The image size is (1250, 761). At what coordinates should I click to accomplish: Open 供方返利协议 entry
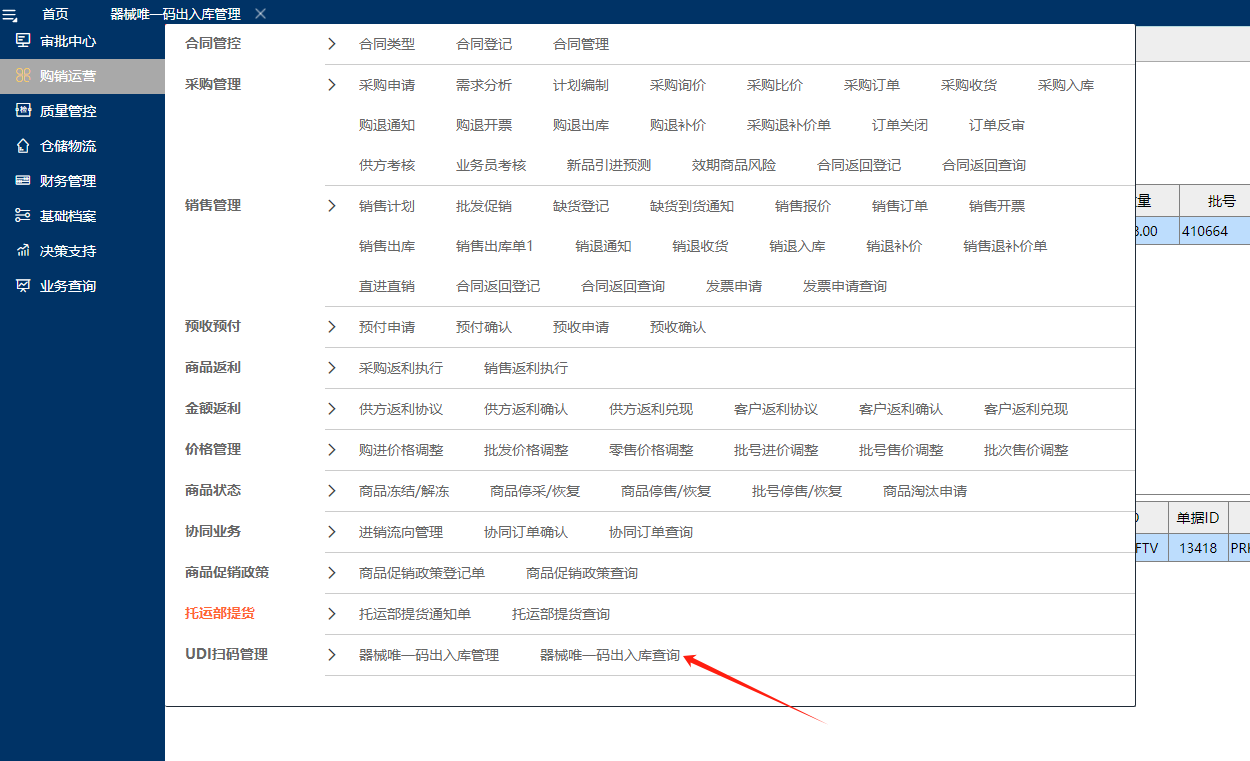click(401, 409)
